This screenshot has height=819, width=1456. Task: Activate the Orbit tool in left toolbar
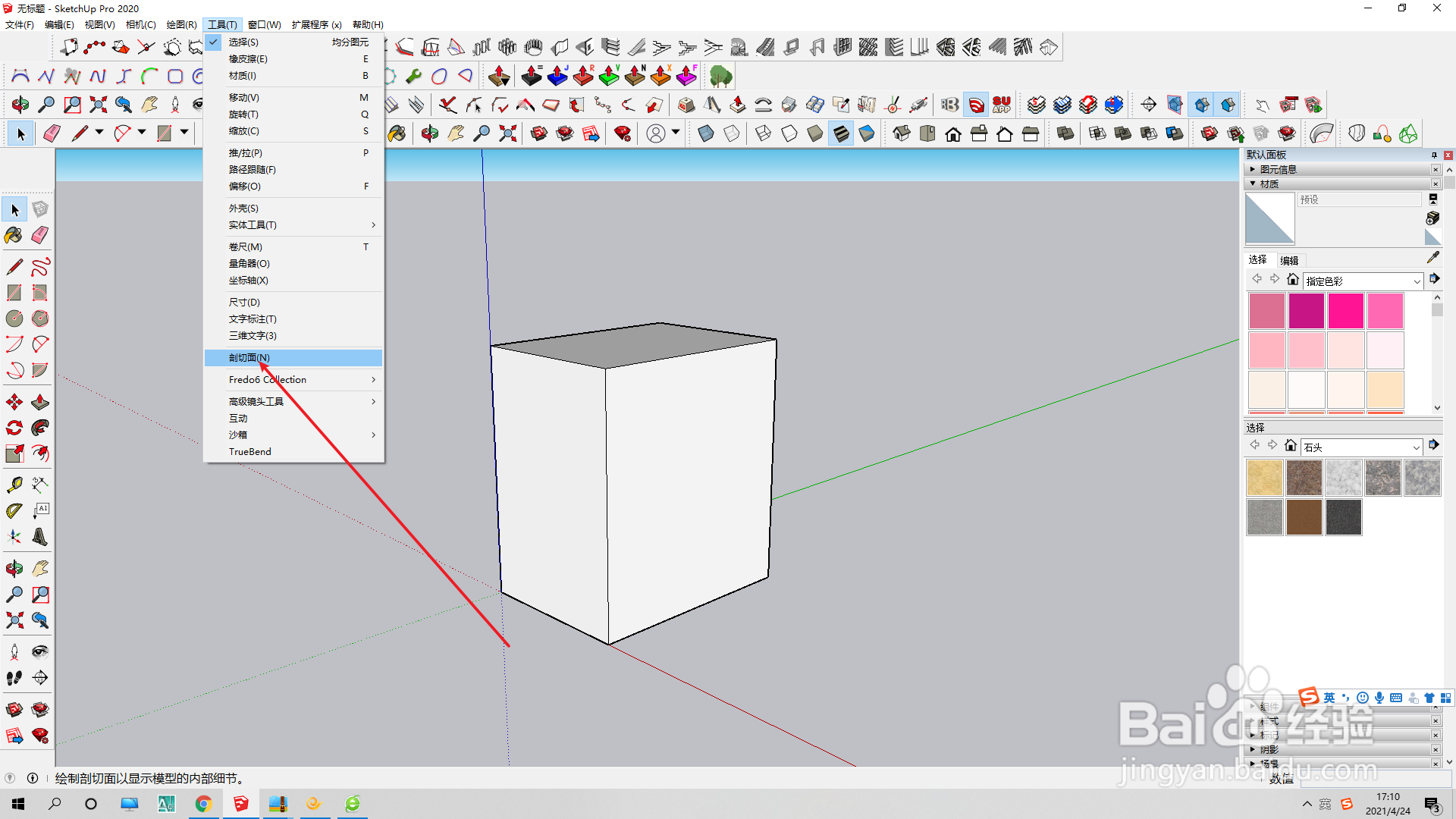coord(14,568)
